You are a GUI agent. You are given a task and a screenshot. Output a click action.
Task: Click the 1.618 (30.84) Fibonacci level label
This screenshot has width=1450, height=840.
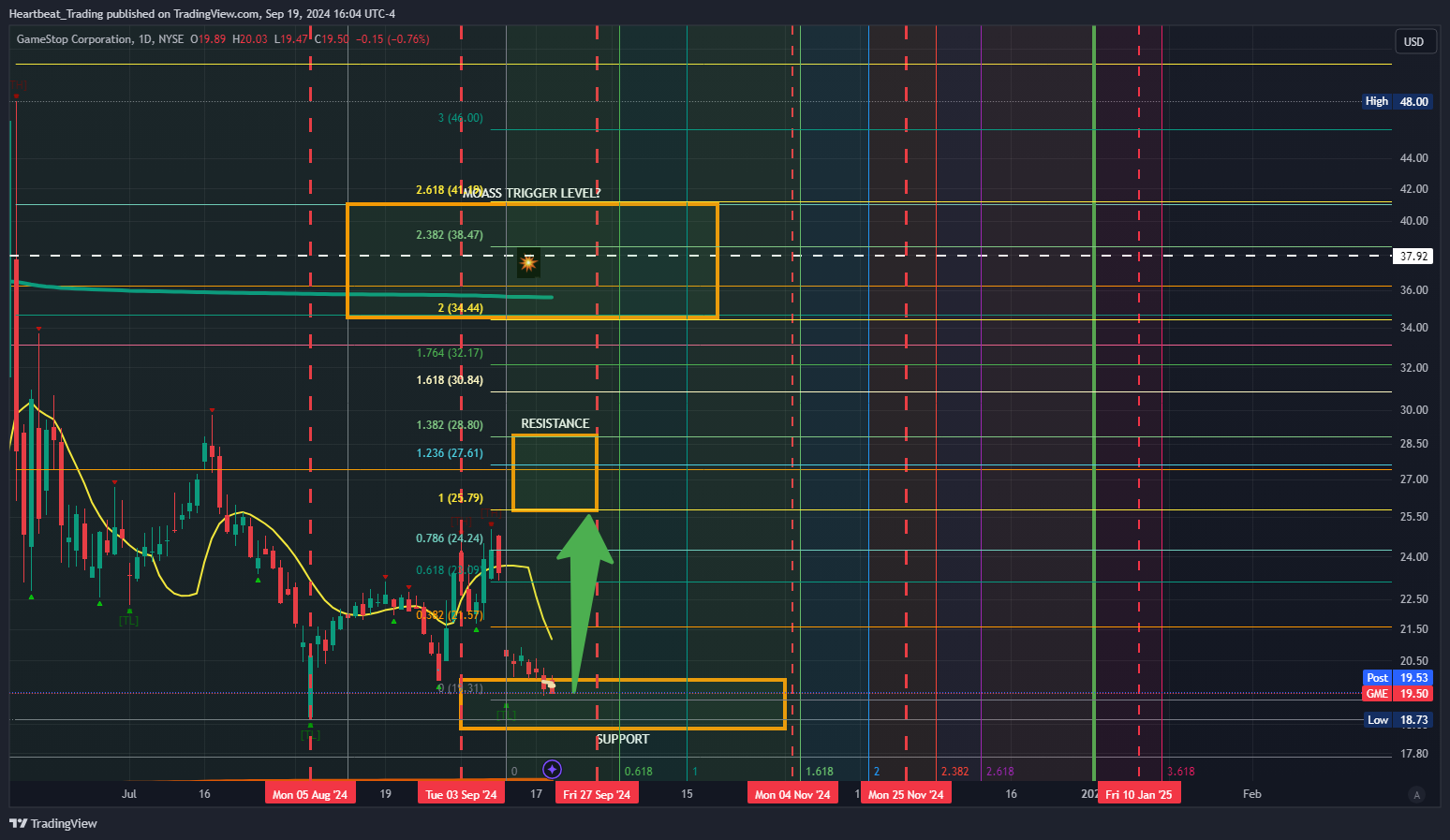point(450,380)
